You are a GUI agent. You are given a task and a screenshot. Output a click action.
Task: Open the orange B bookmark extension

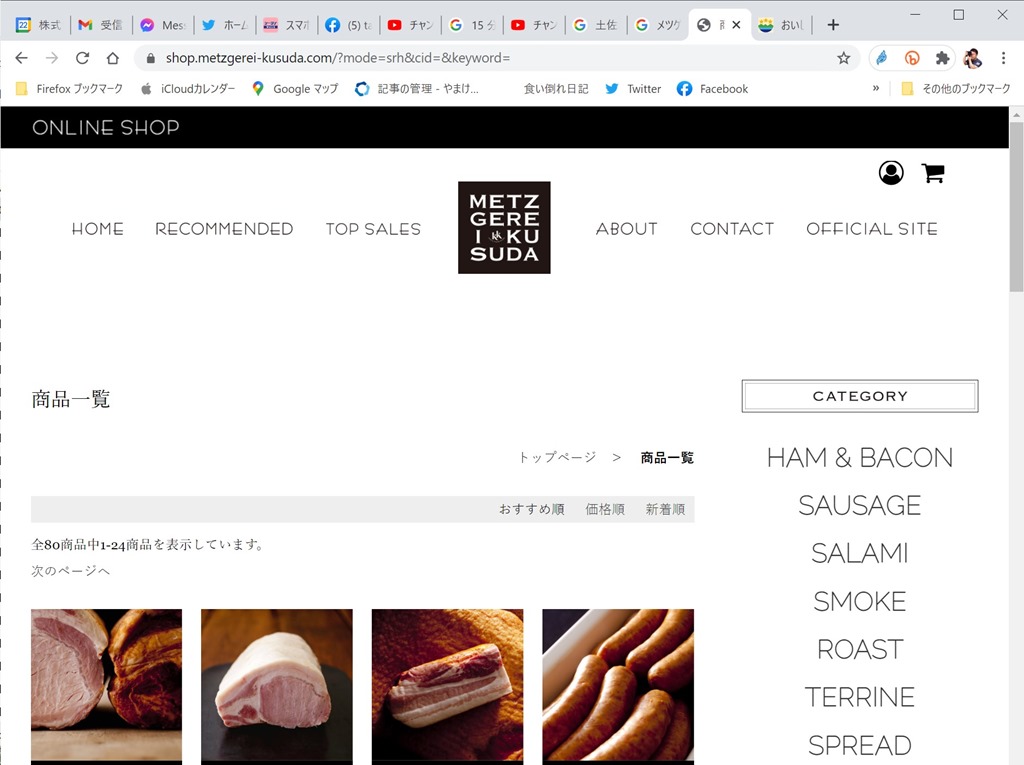pyautogui.click(x=912, y=58)
